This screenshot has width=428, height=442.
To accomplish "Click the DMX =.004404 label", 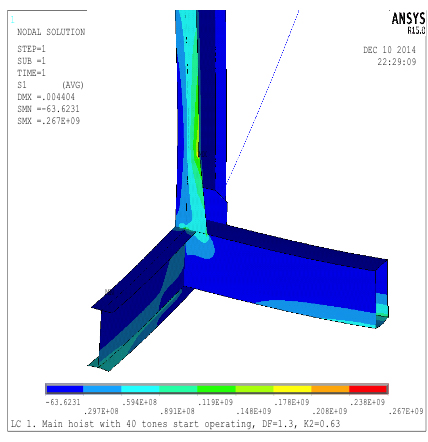I will [x=46, y=97].
